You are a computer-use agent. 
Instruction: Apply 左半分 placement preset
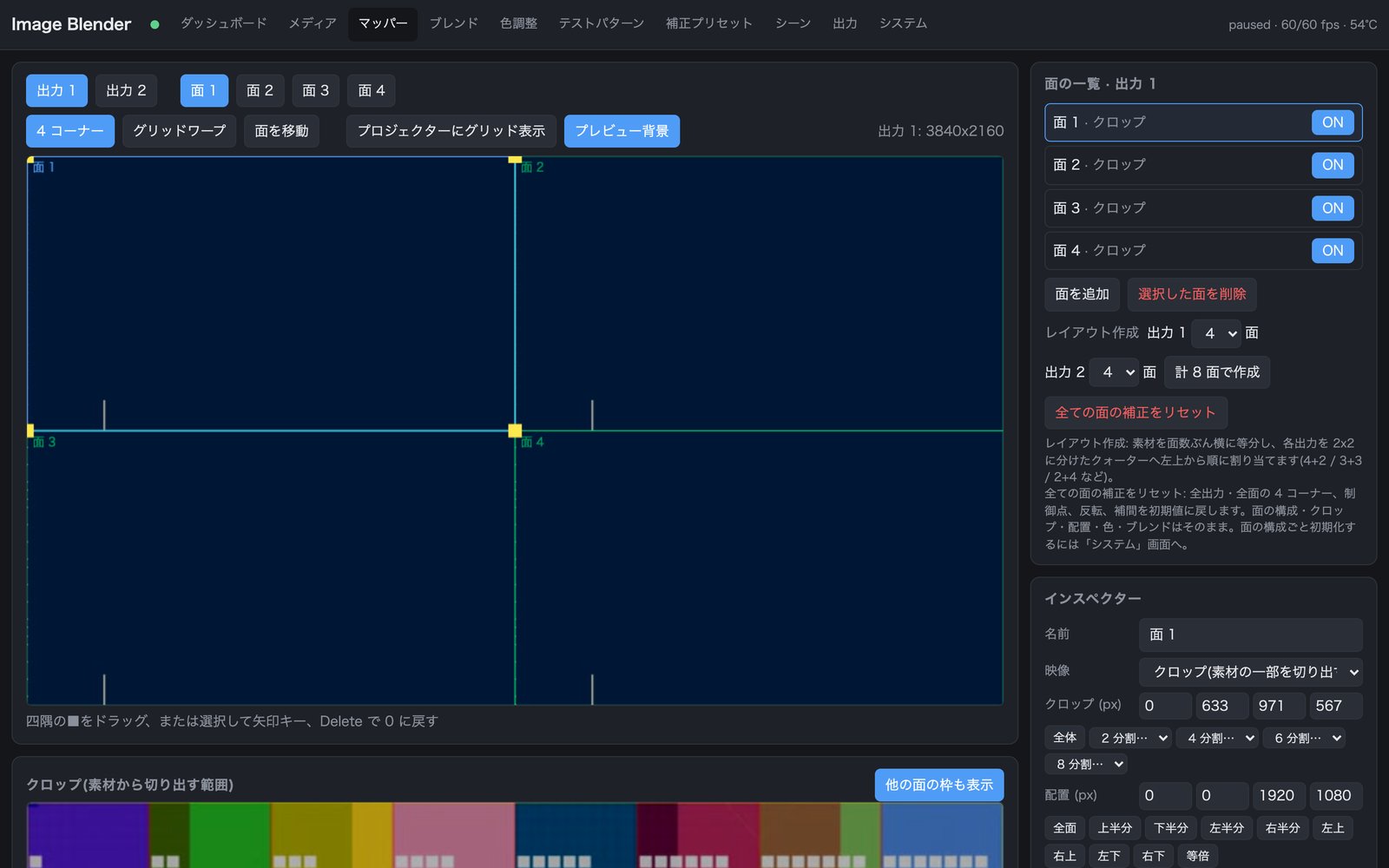(x=1227, y=828)
